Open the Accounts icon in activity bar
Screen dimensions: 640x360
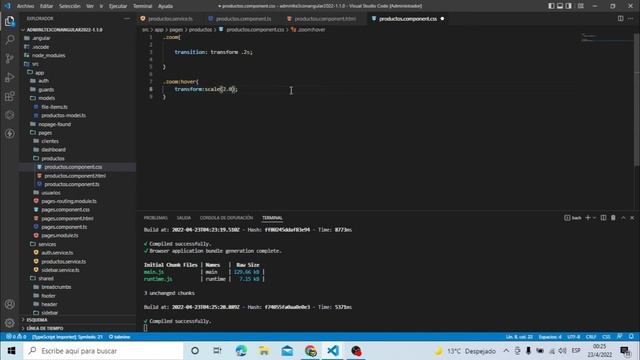9,304
